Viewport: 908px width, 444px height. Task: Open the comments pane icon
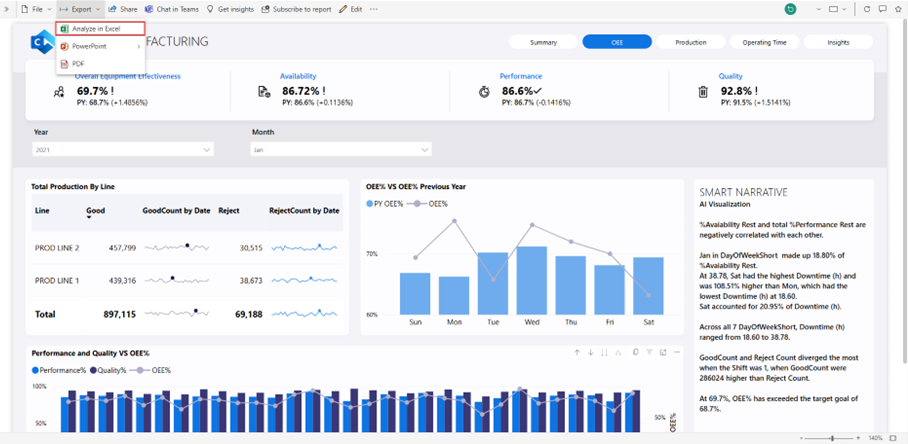pyautogui.click(x=882, y=9)
